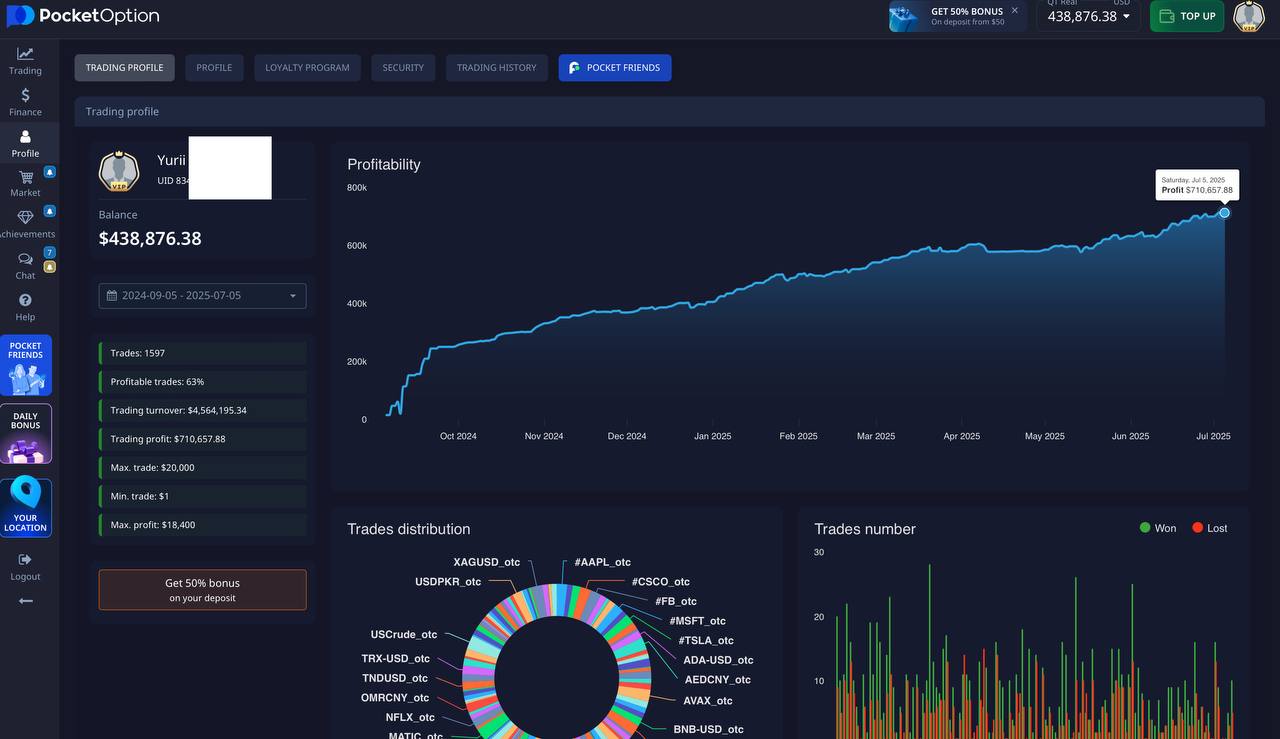Click the Trades distribution heading
Viewport: 1280px width, 739px height.
tap(408, 529)
